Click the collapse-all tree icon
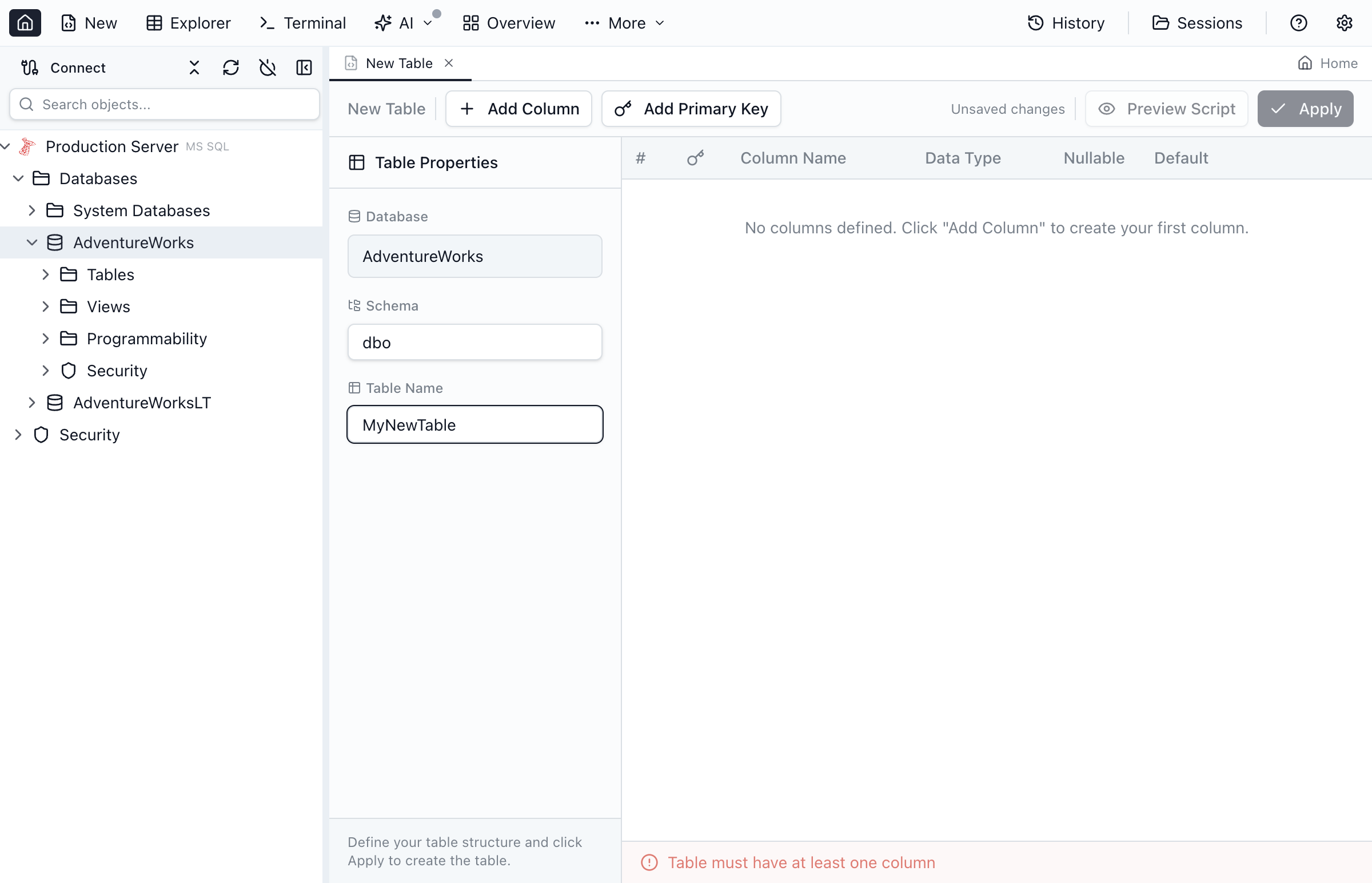The image size is (1372, 883). (194, 67)
